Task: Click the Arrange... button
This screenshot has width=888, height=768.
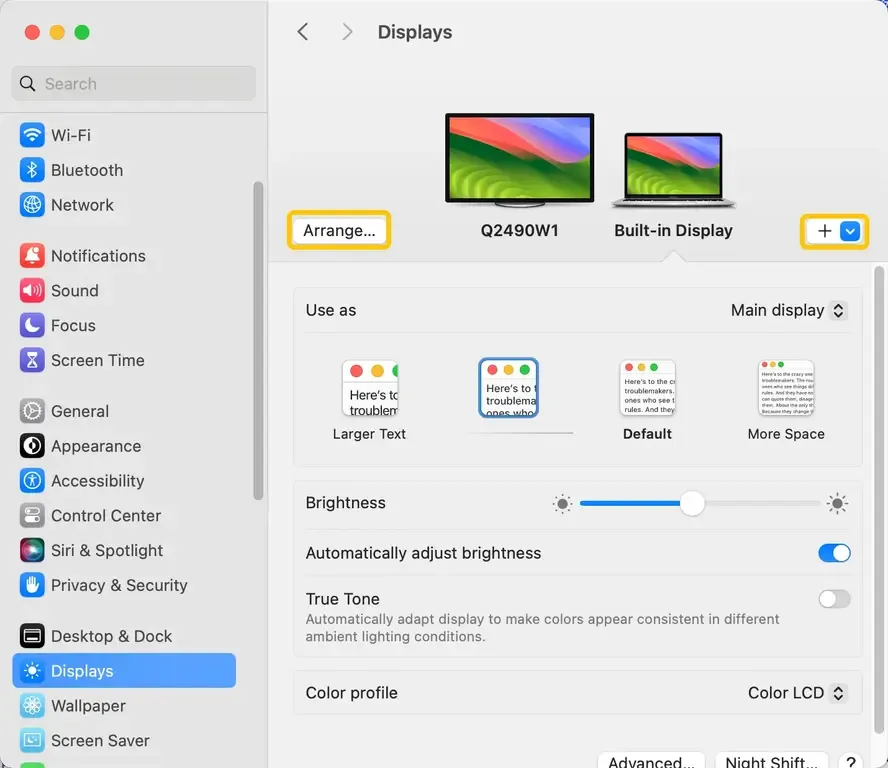Action: point(339,231)
